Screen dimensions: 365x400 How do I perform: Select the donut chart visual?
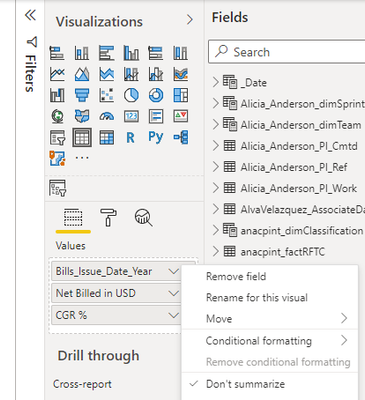156,95
